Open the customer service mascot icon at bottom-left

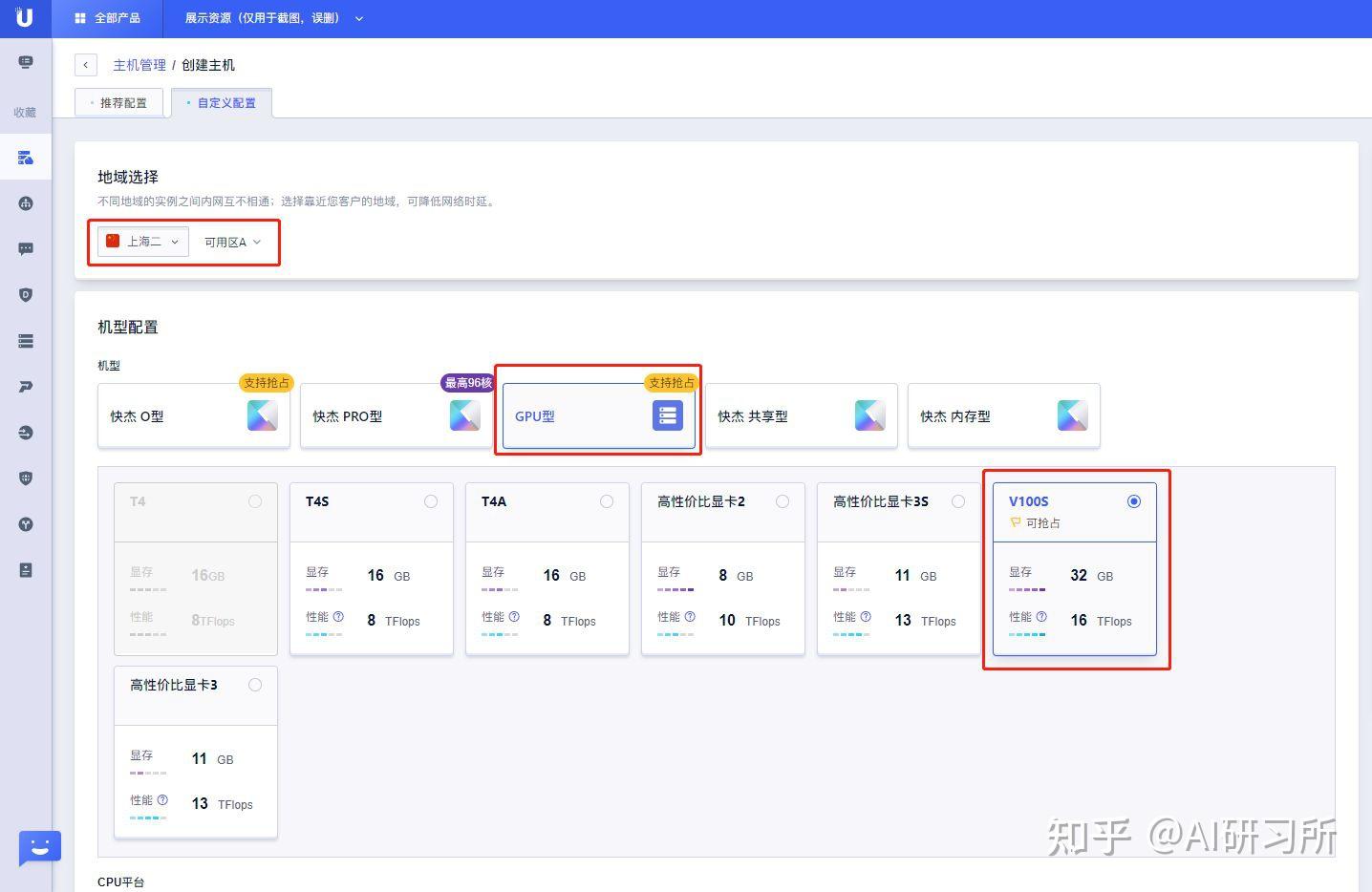pyautogui.click(x=38, y=846)
